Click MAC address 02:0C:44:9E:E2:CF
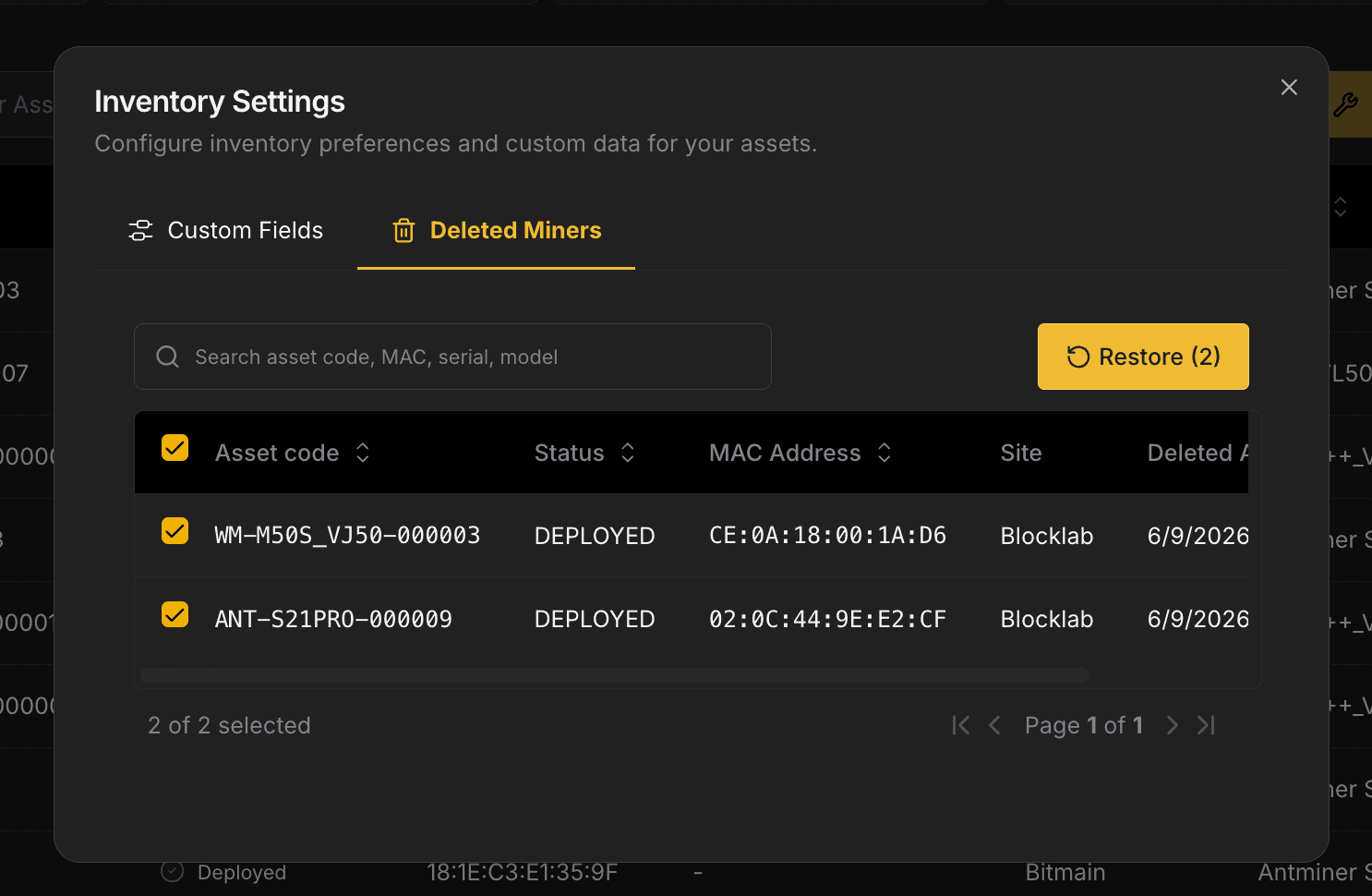1372x896 pixels. coord(827,619)
